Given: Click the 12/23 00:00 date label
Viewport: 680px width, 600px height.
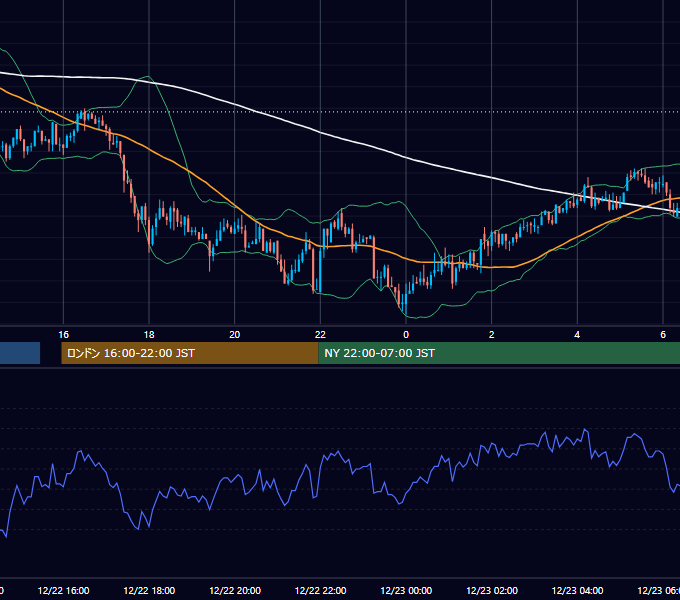Looking at the screenshot, I should pos(406,590).
